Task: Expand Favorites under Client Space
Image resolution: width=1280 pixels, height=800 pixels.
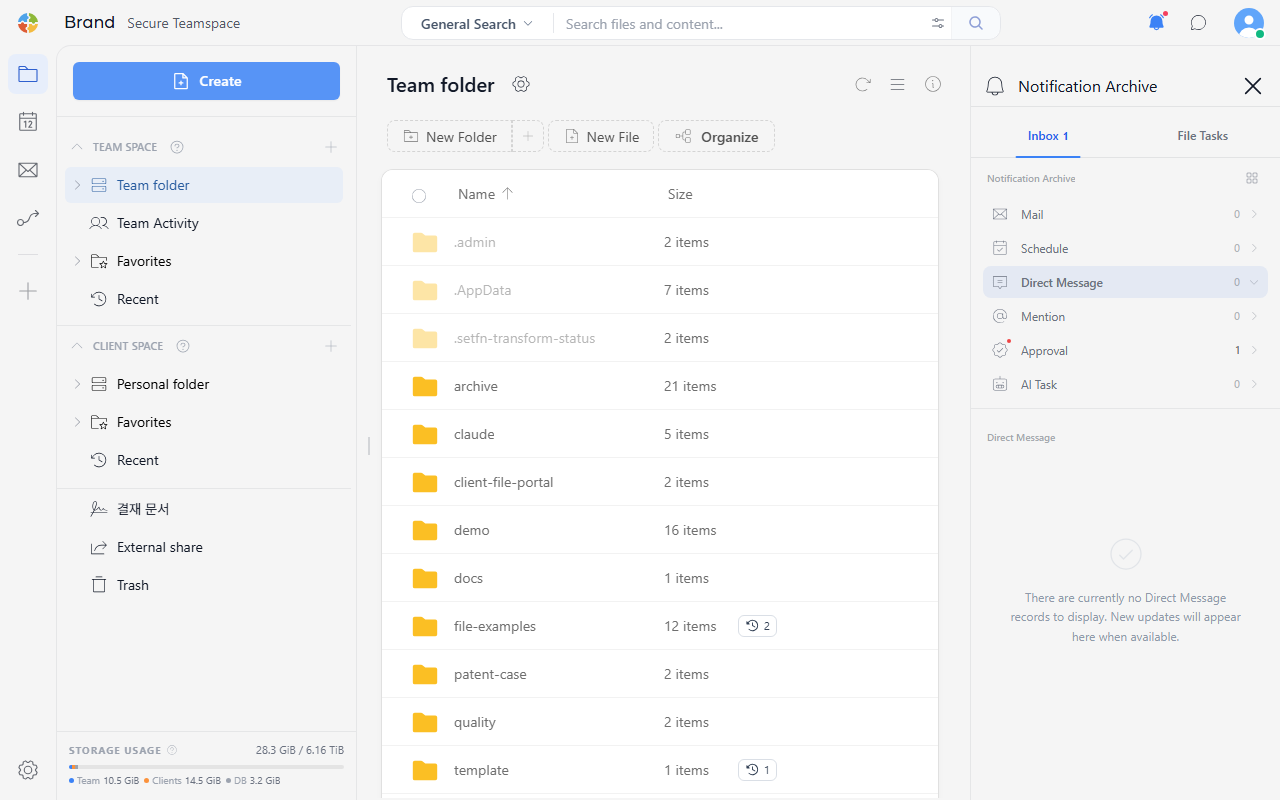Action: coord(77,422)
